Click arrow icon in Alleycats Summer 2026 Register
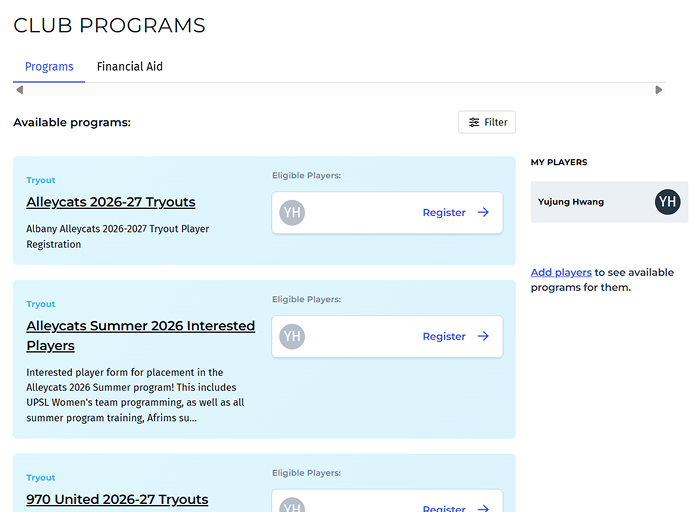 click(x=483, y=336)
